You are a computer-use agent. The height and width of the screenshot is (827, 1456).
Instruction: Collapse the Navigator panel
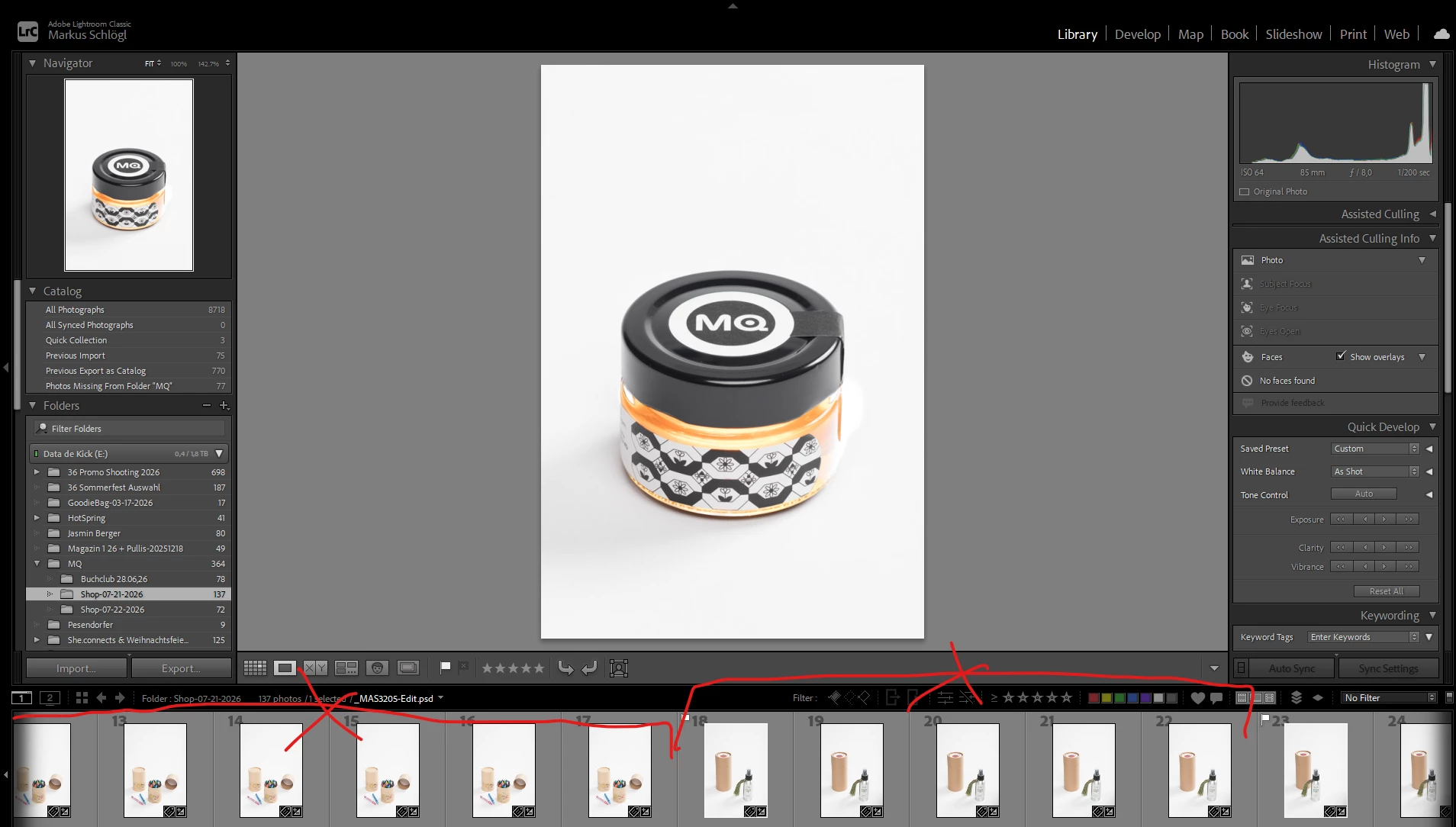pos(32,63)
